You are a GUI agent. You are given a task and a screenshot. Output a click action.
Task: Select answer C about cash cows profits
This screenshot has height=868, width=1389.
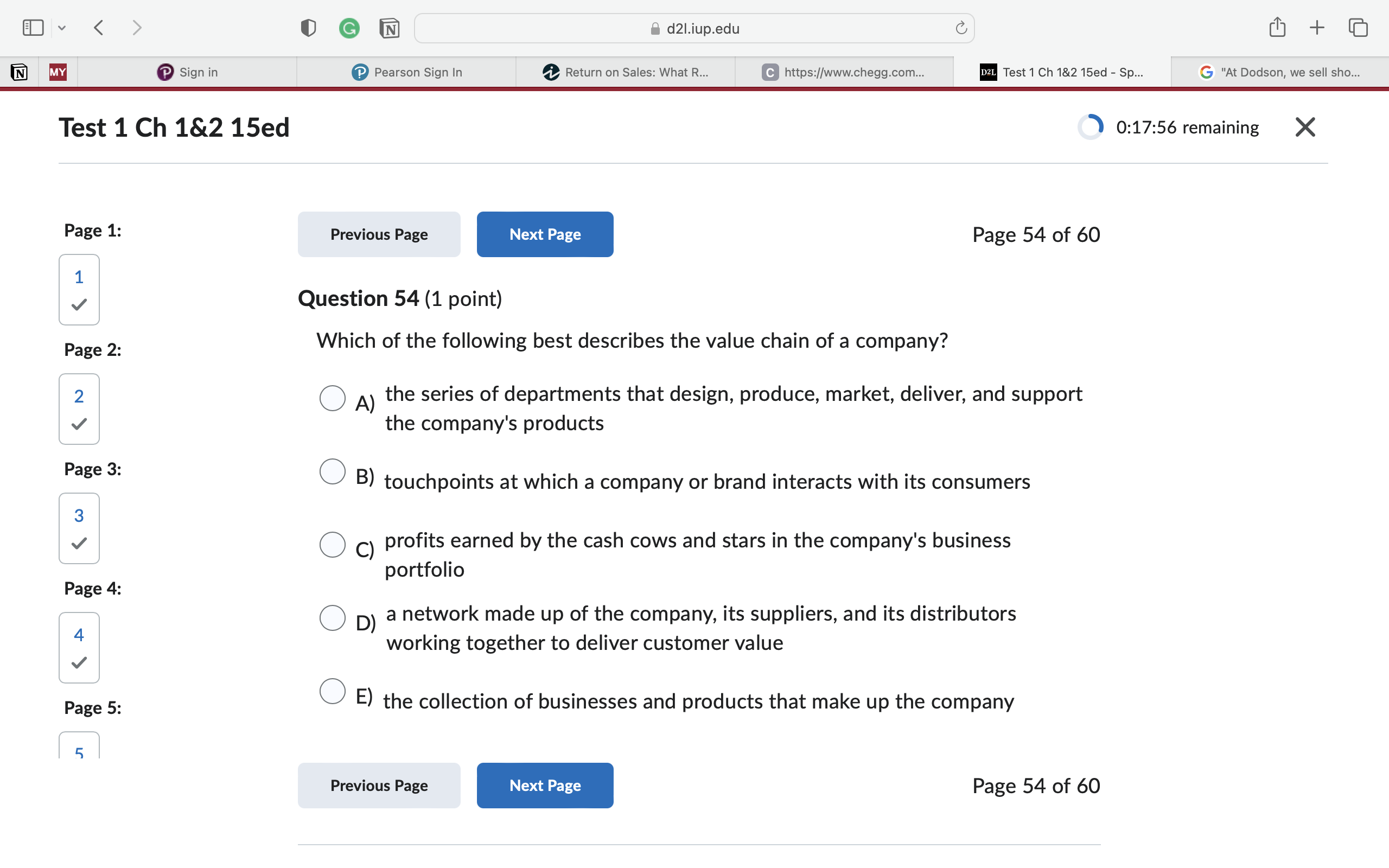pos(332,544)
